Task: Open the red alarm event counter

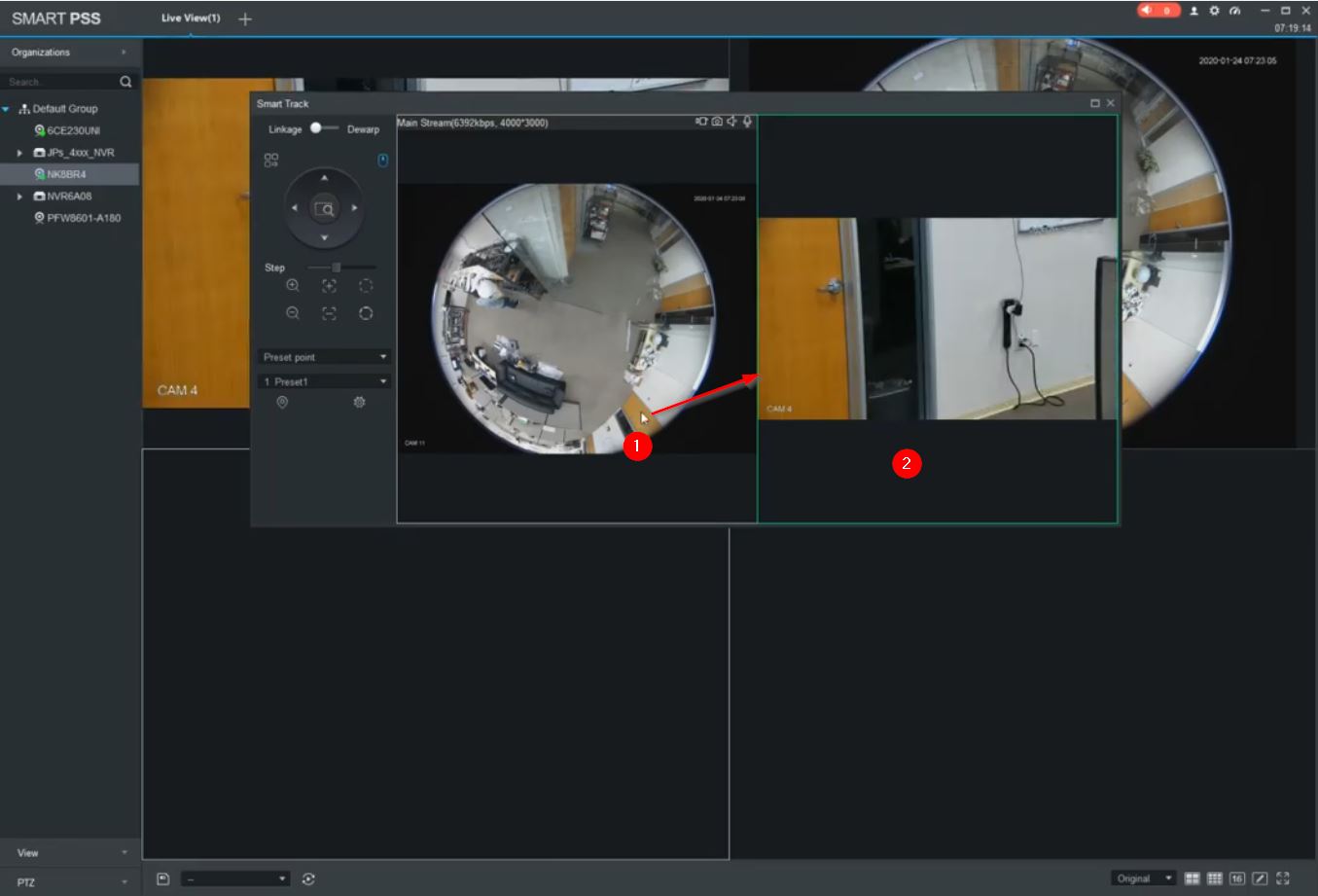Action: click(1158, 11)
